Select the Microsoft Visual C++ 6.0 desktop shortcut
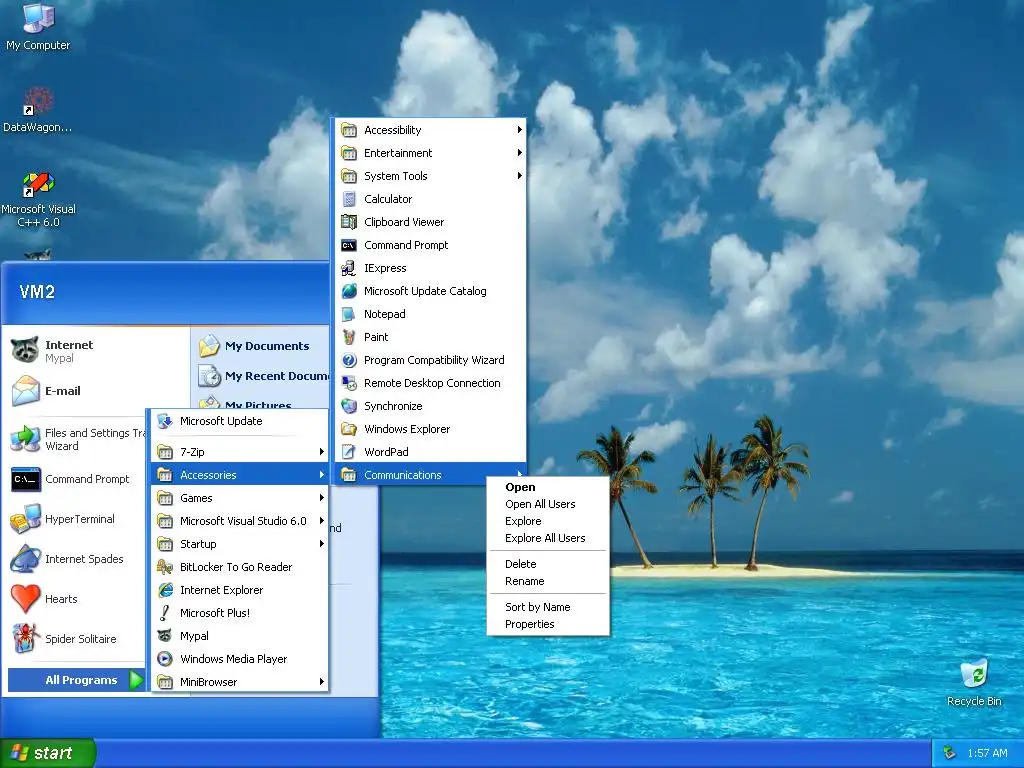The width and height of the screenshot is (1024, 768). (39, 185)
